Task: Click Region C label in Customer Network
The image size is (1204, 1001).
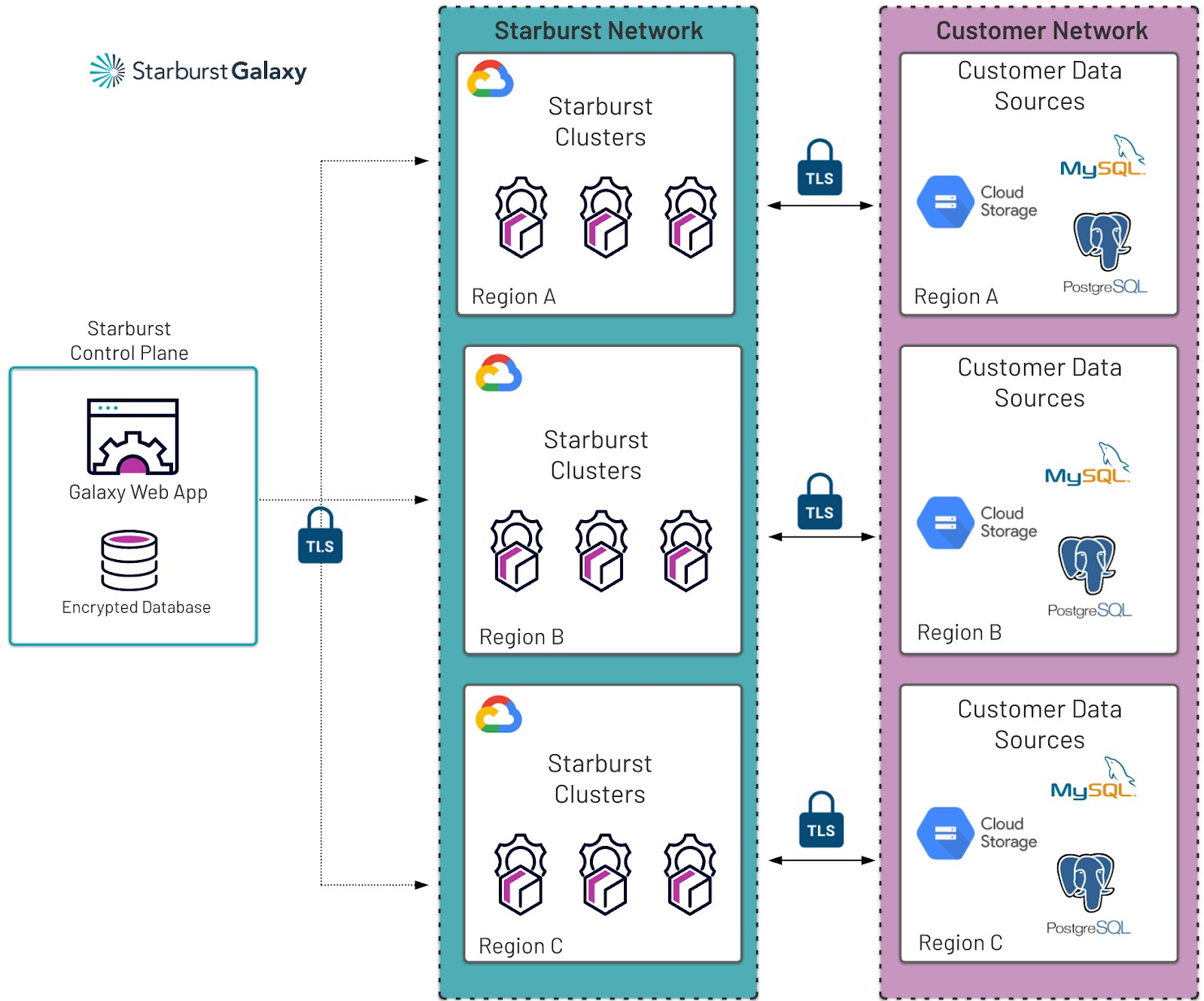Action: click(x=961, y=943)
